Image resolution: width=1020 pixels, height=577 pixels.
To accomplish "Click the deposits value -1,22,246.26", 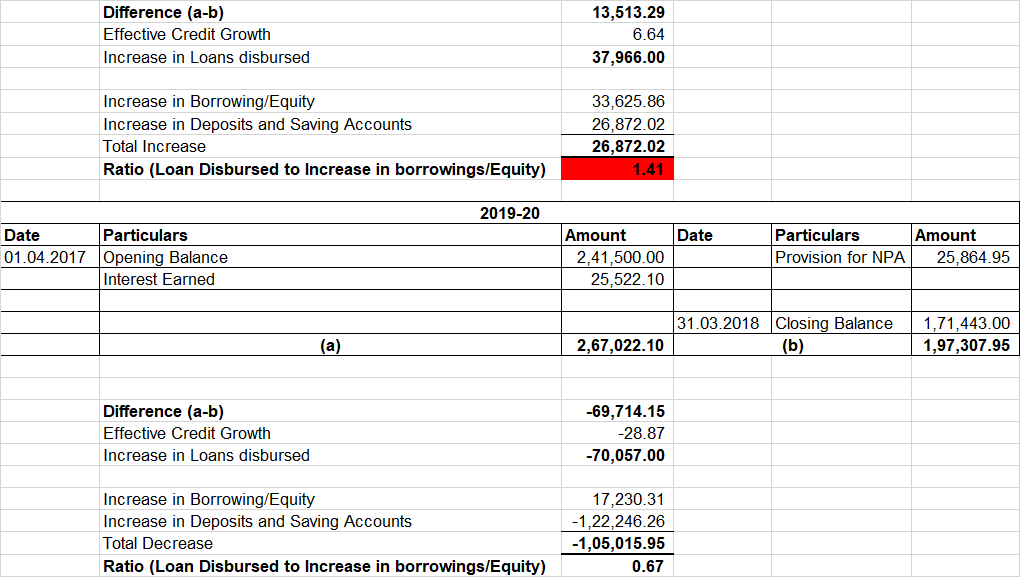I will (617, 521).
